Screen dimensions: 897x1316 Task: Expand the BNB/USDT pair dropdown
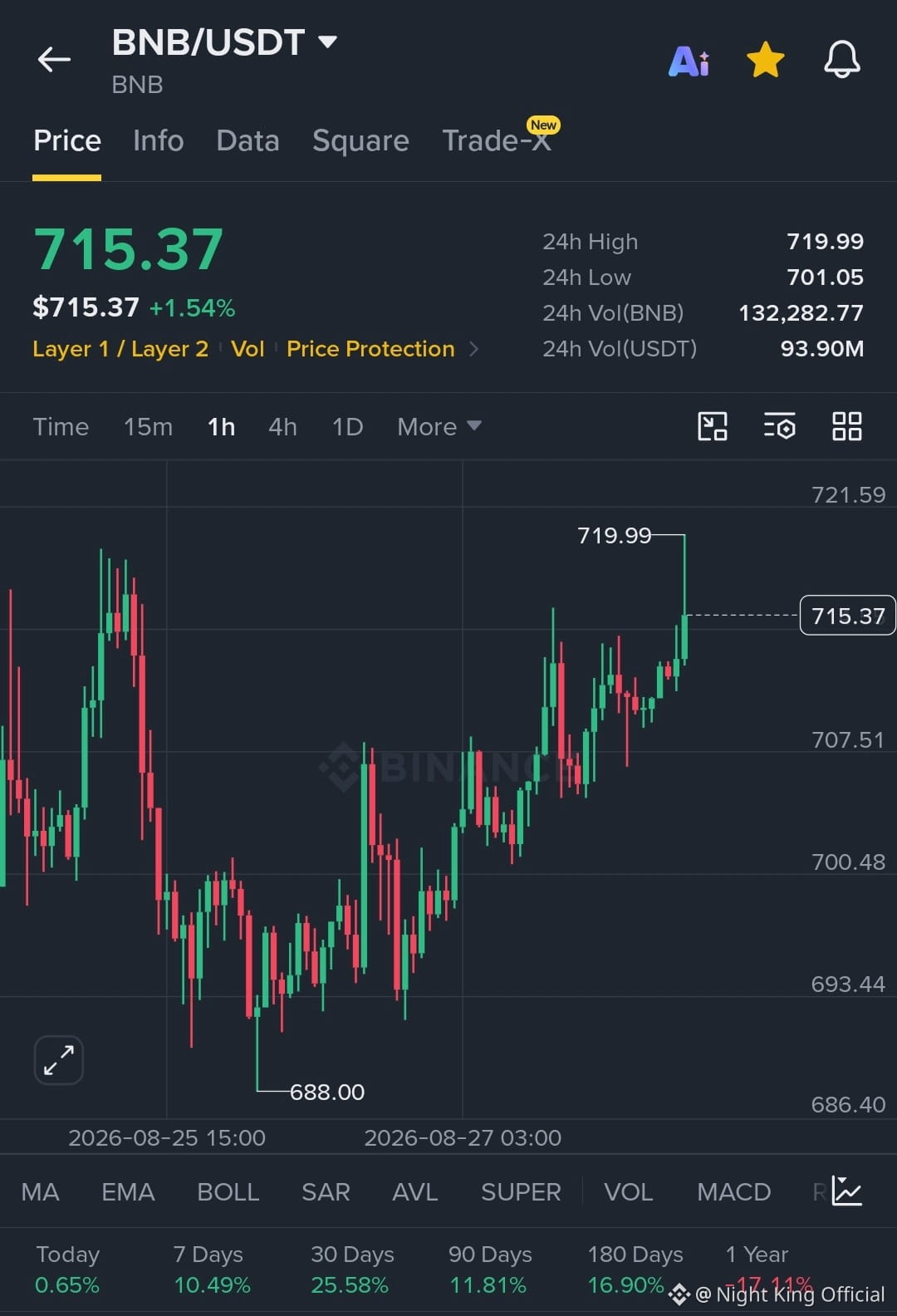click(327, 42)
